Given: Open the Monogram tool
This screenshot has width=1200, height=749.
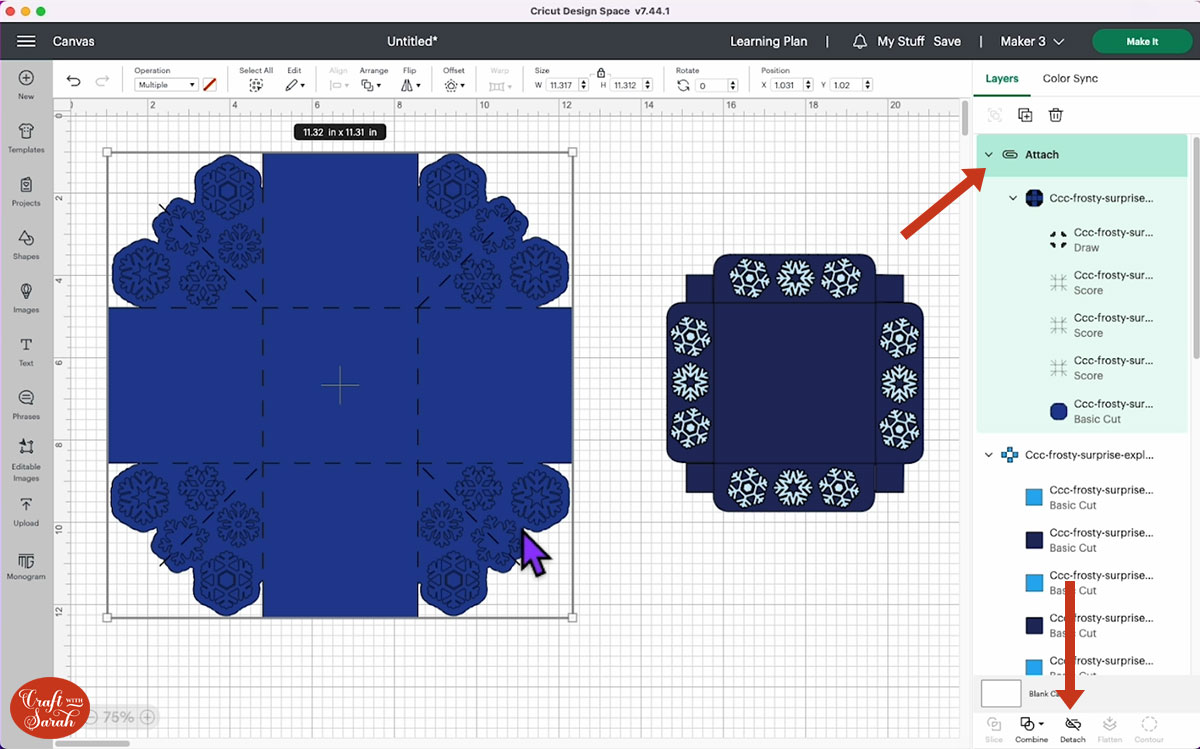Looking at the screenshot, I should [x=26, y=566].
